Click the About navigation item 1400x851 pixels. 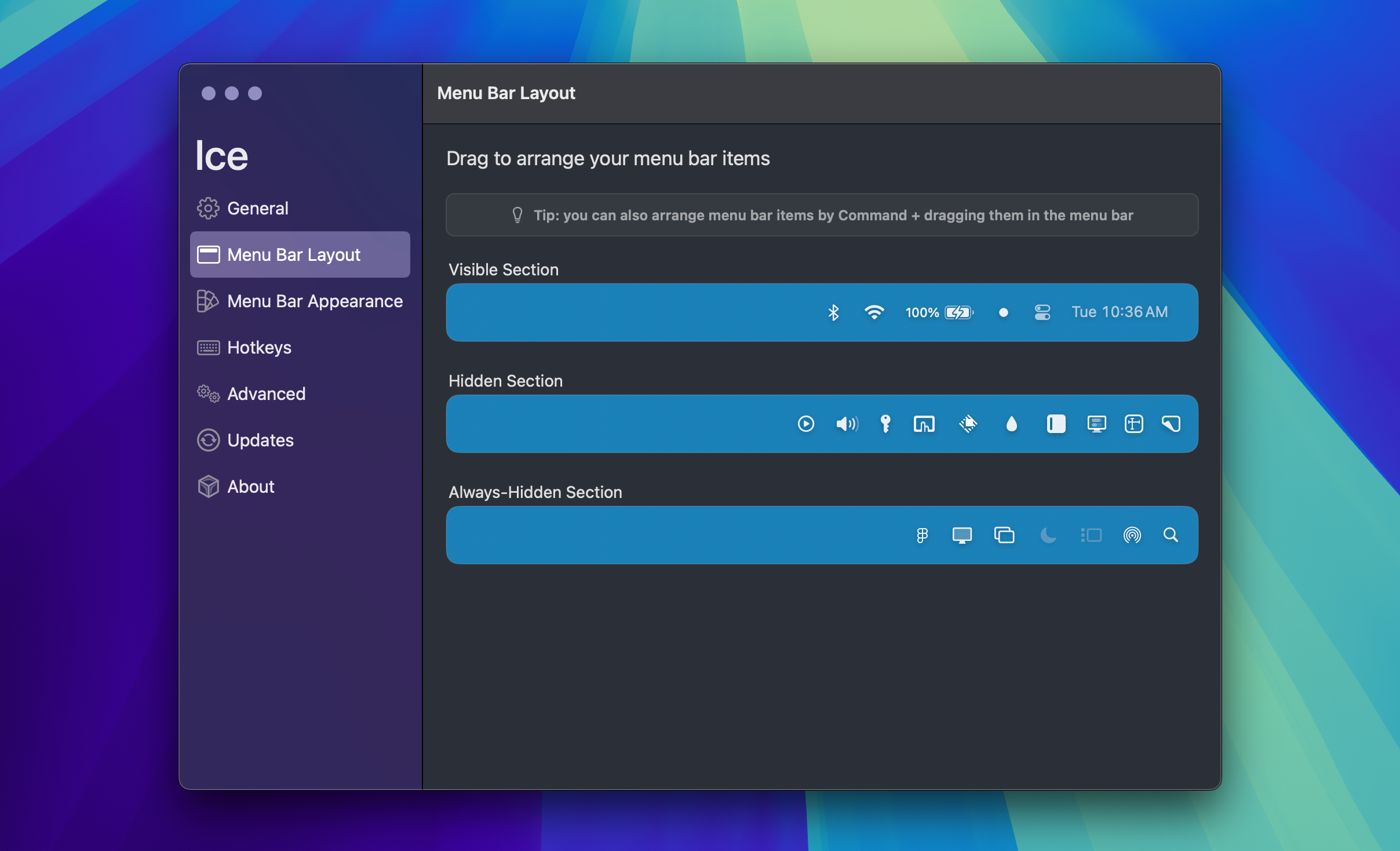coord(252,487)
